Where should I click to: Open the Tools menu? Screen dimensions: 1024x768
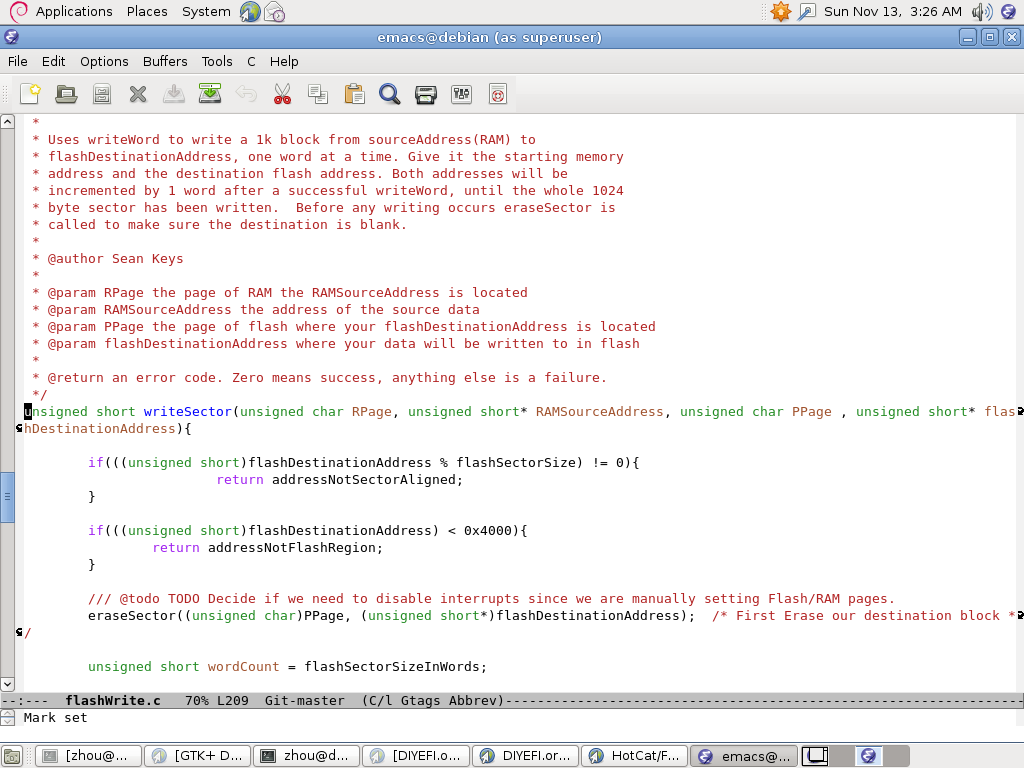(x=217, y=61)
